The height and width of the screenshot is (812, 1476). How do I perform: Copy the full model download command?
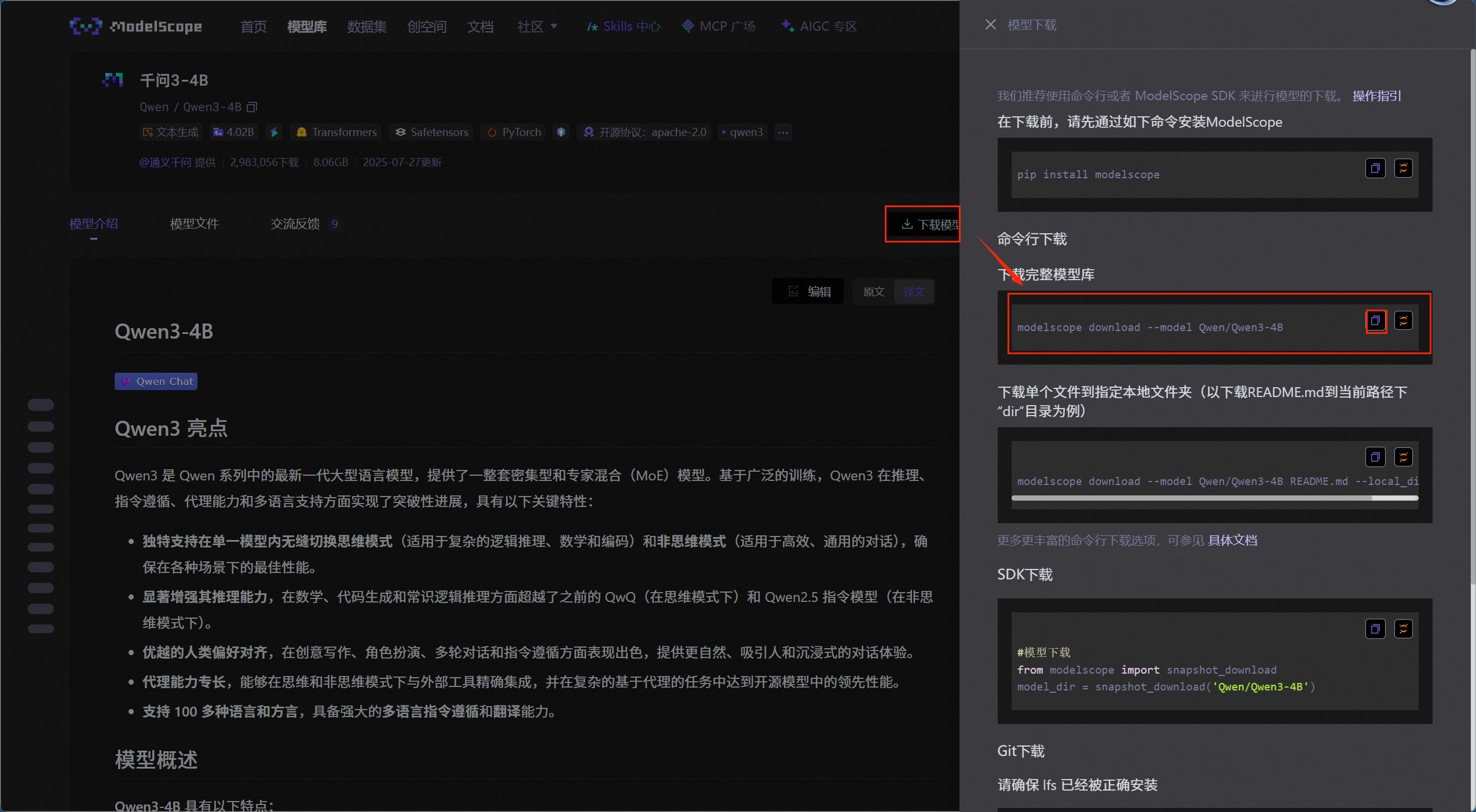(1375, 321)
